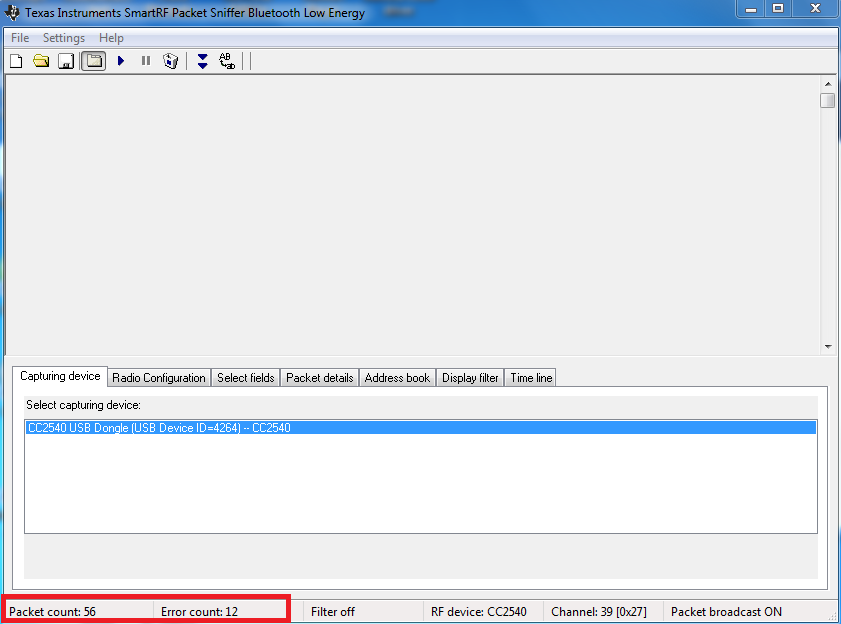Click scroll down arrow of packet view
841x624 pixels.
pyautogui.click(x=828, y=347)
